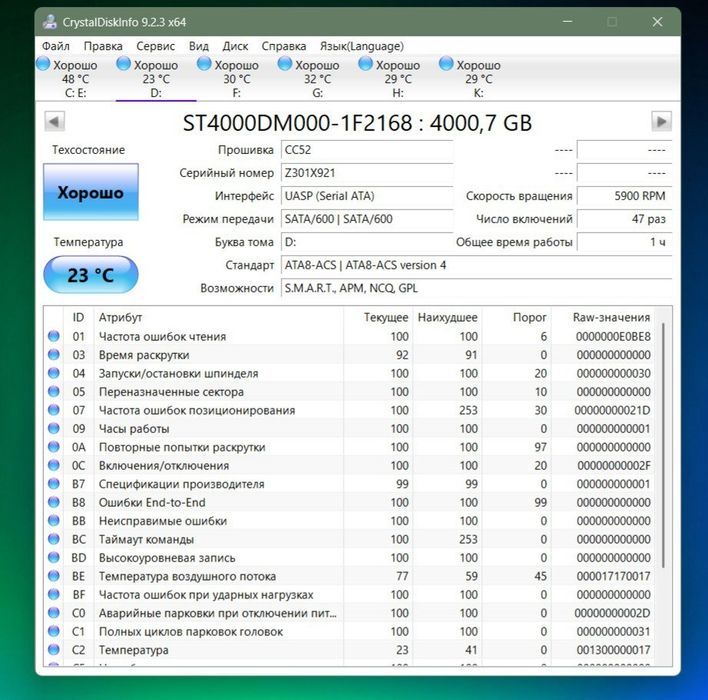The image size is (708, 700).
Task: Select attribute text Ошибки End-to-End
Action: tap(152, 502)
